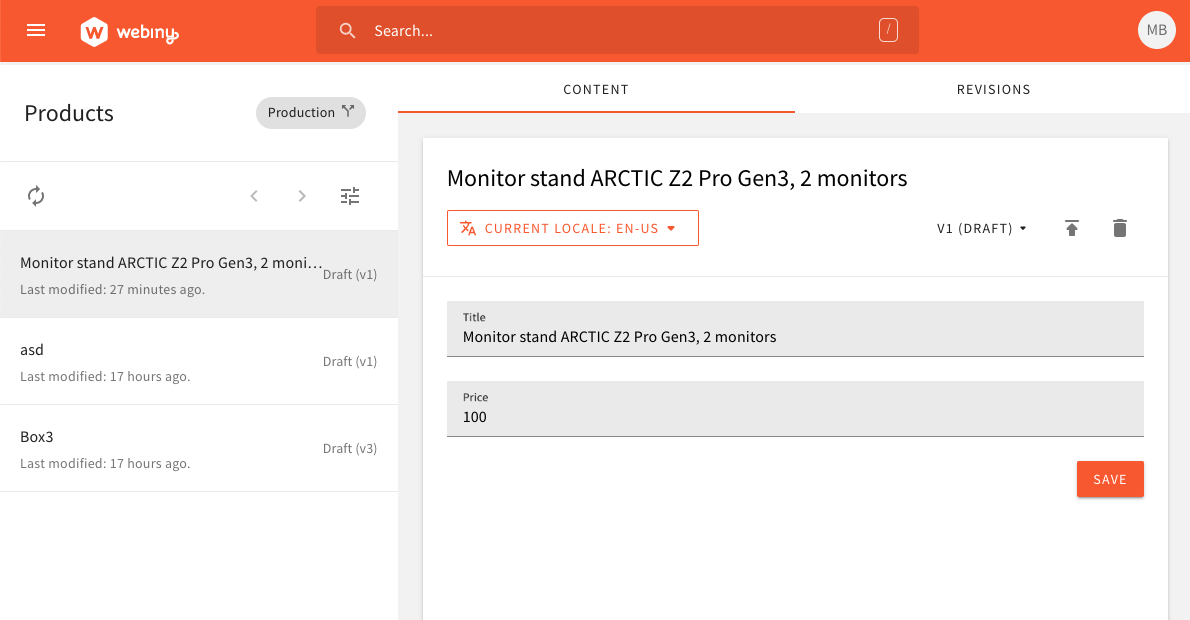
Task: Open the Production environment selector
Action: click(311, 112)
